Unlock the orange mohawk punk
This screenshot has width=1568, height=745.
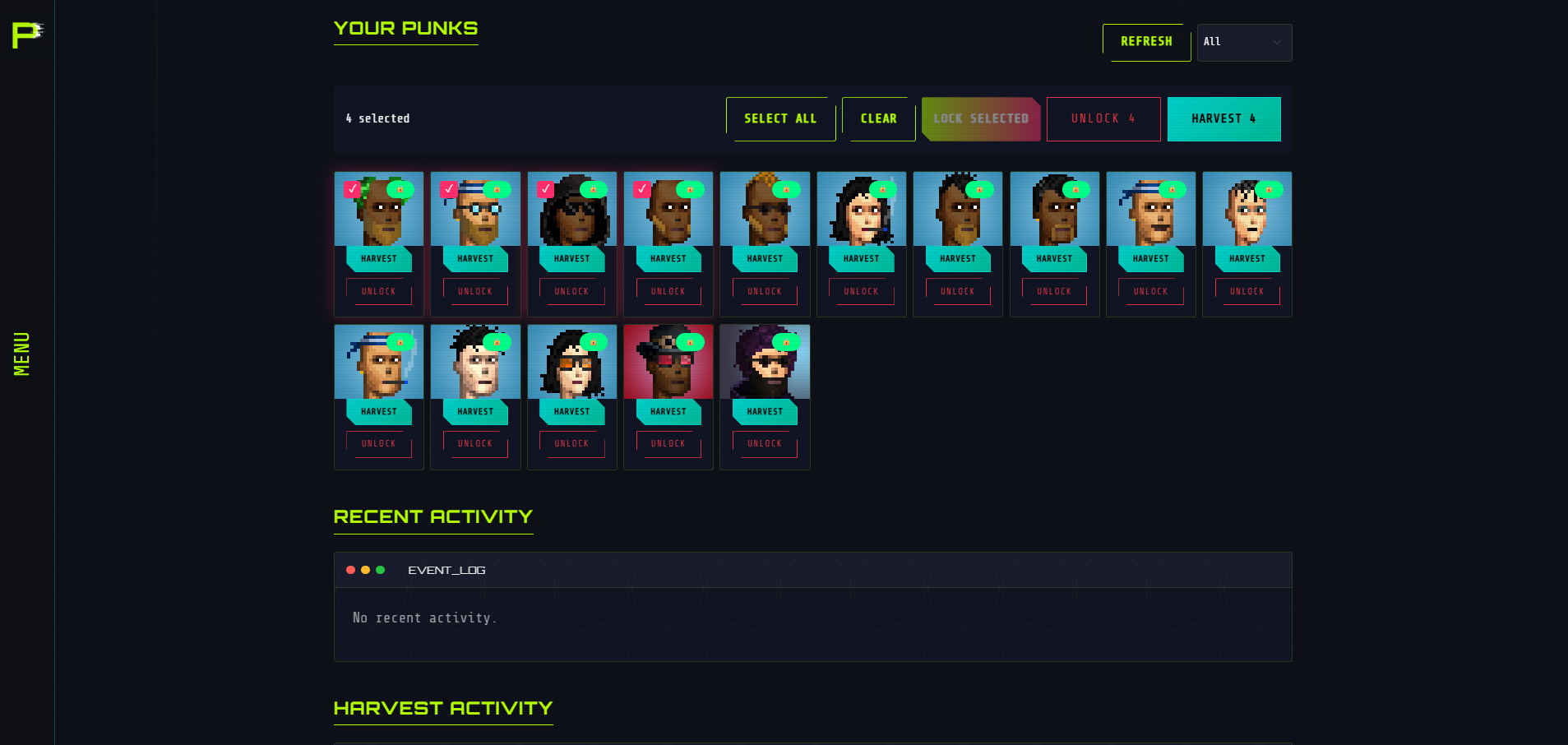pos(765,292)
